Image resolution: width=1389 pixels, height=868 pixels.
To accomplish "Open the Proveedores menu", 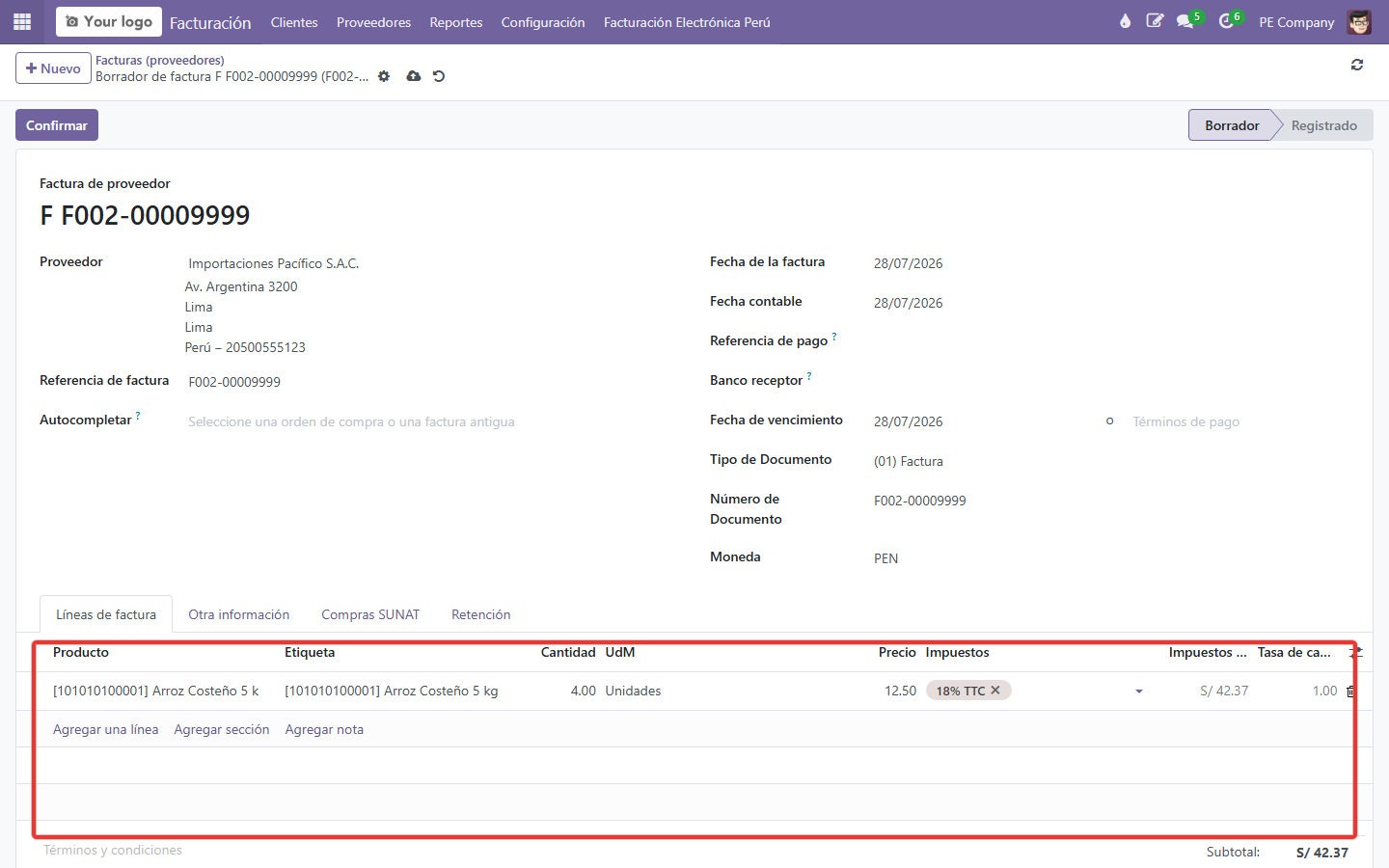I will 373,22.
